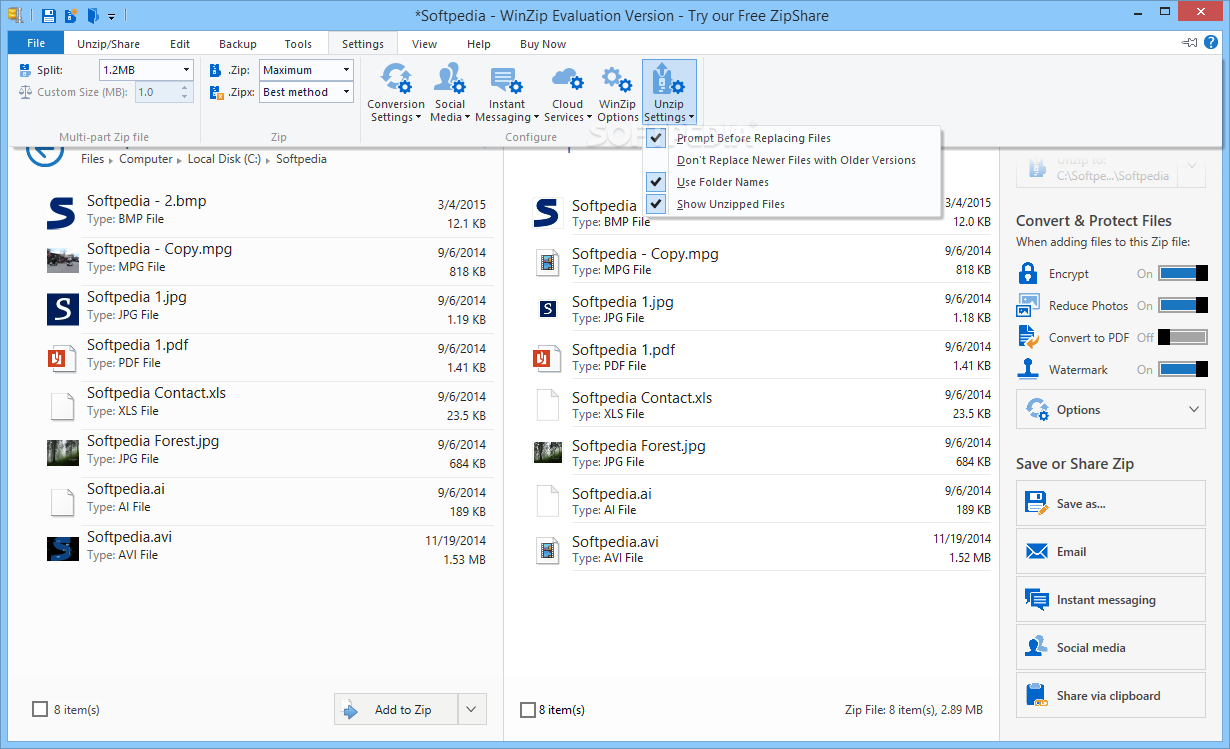This screenshot has height=749, width=1230.
Task: Open the Buy Now tab
Action: coord(543,44)
